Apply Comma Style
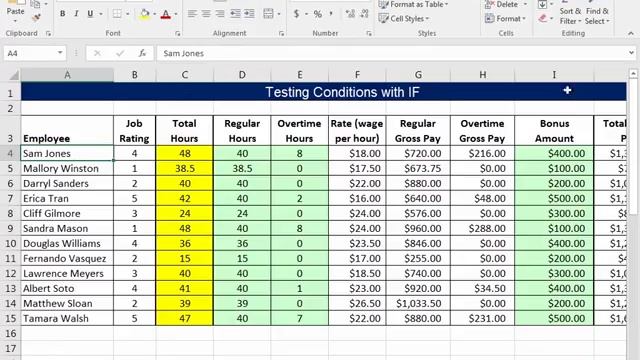The height and width of the screenshot is (360, 640). 331,13
